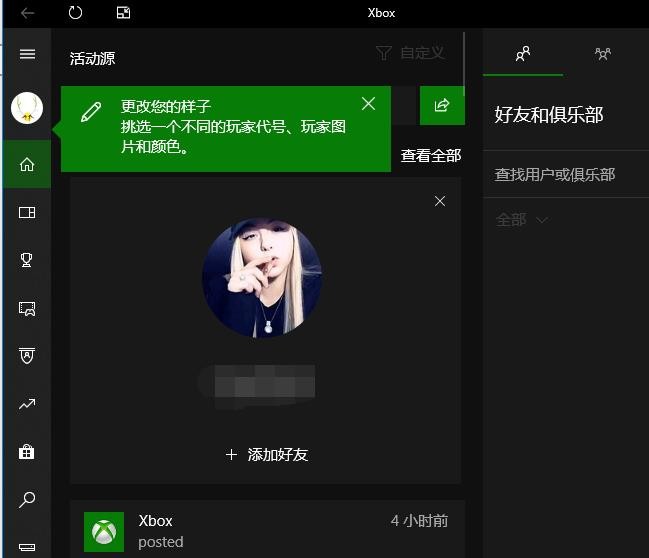This screenshot has width=649, height=558.
Task: Open the Clubs shield icon
Action: click(27, 356)
